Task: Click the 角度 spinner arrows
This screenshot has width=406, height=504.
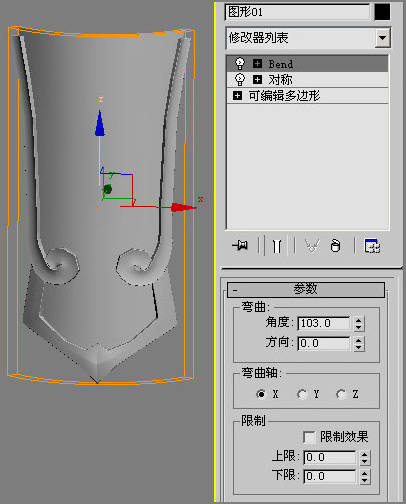Action: (358, 323)
